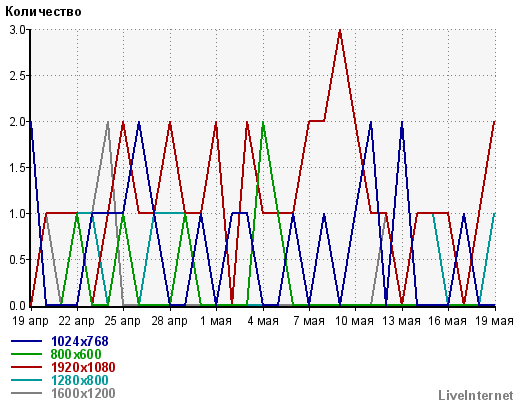Click the 1600x1200 legend label
Screen dimensions: 520x405
[83, 393]
